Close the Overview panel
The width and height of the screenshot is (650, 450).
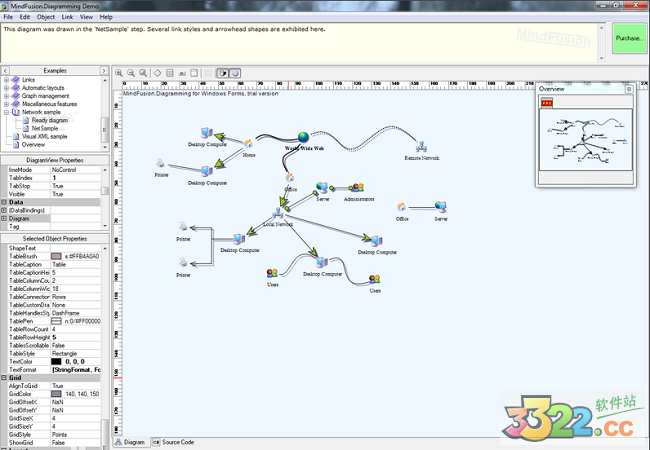[629, 89]
